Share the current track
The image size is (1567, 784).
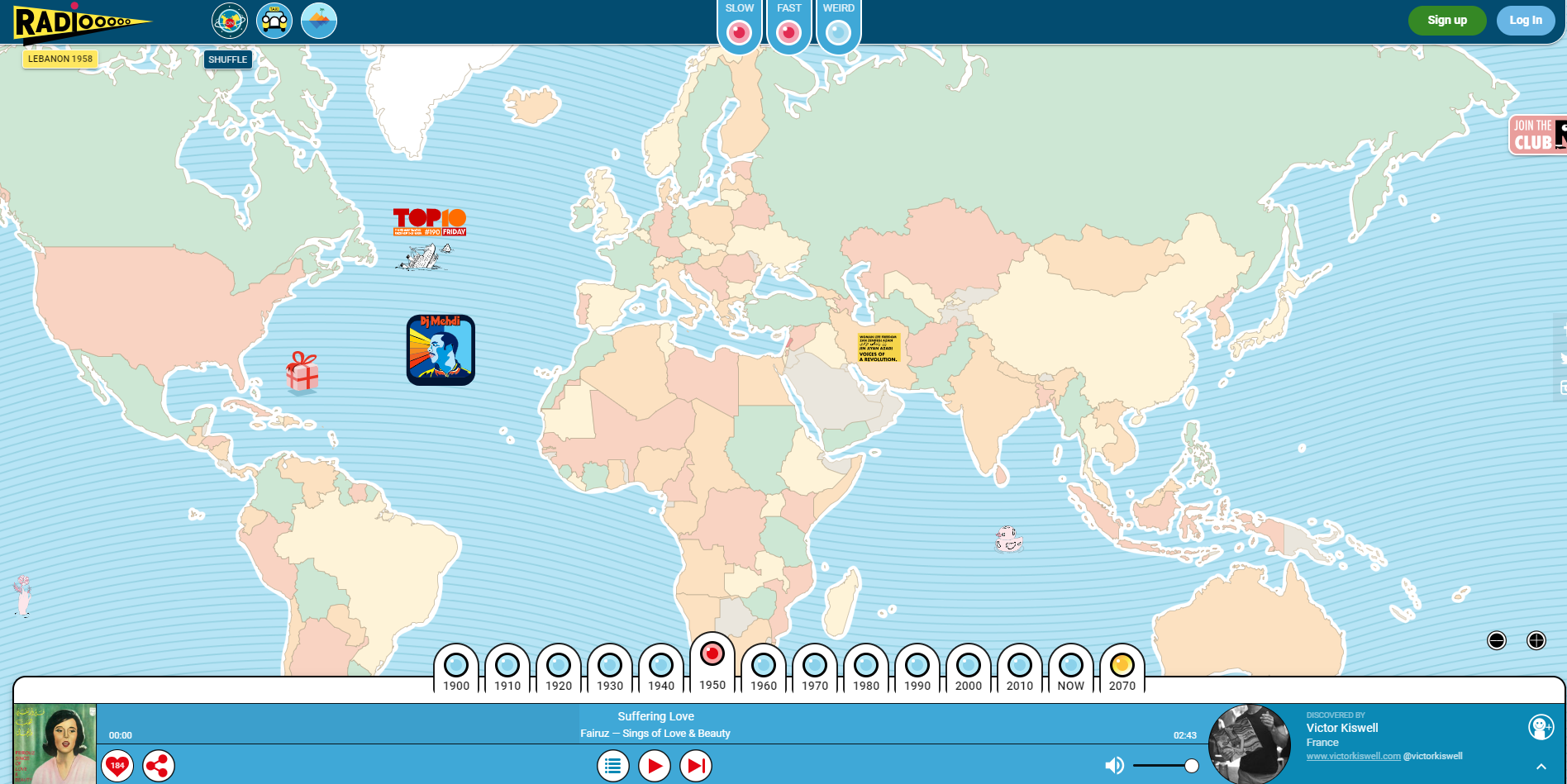pyautogui.click(x=158, y=766)
